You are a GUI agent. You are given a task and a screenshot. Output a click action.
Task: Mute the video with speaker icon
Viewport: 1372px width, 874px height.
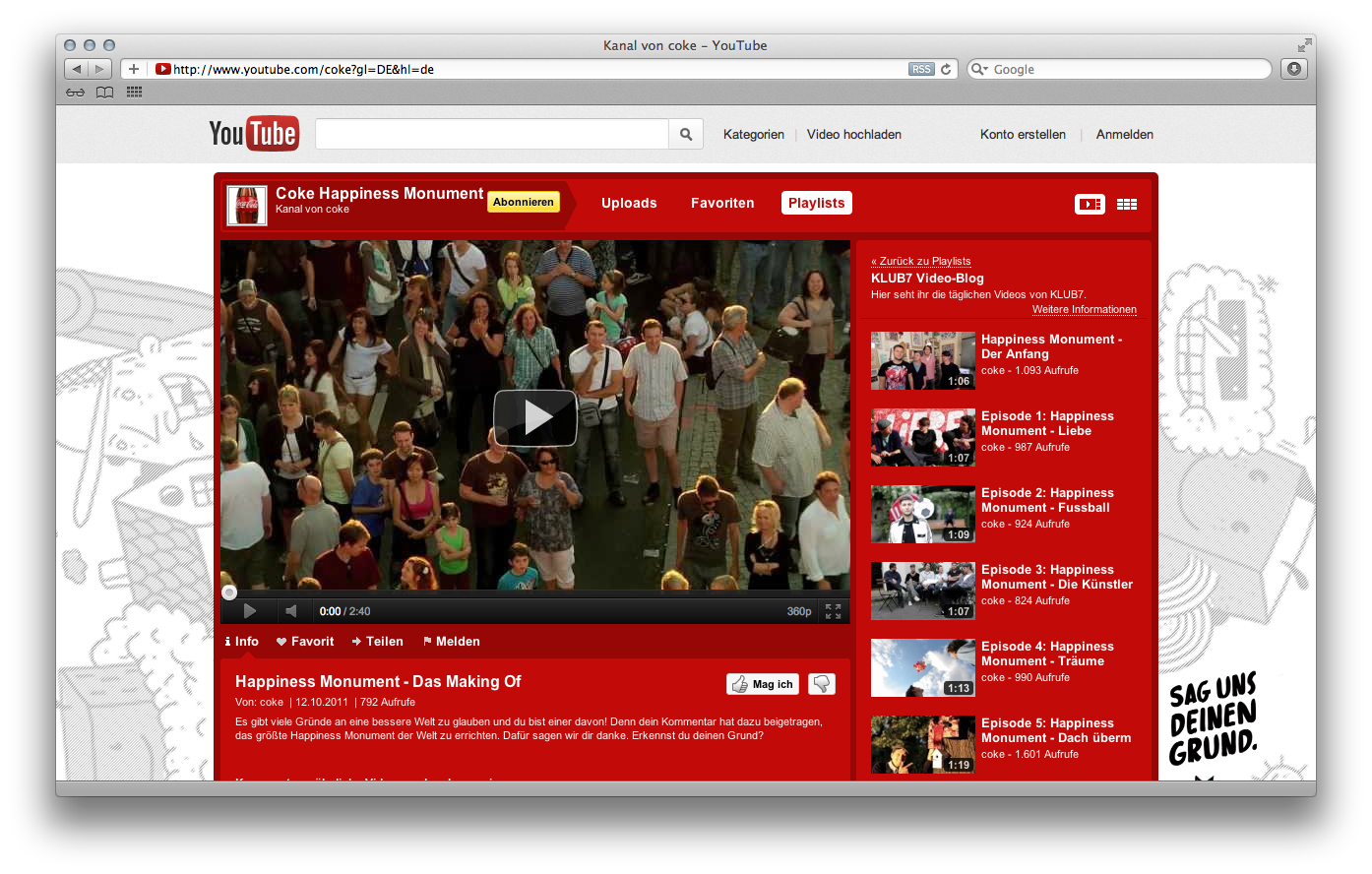pyautogui.click(x=291, y=611)
